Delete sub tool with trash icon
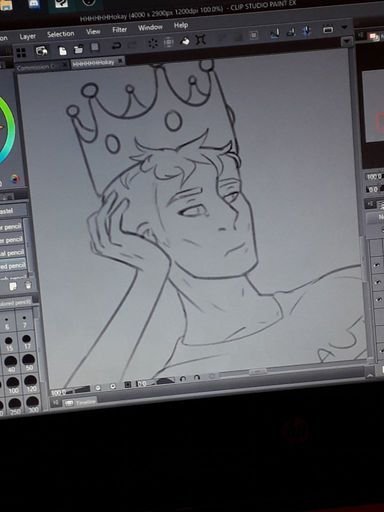384x512 pixels. pyautogui.click(x=28, y=285)
